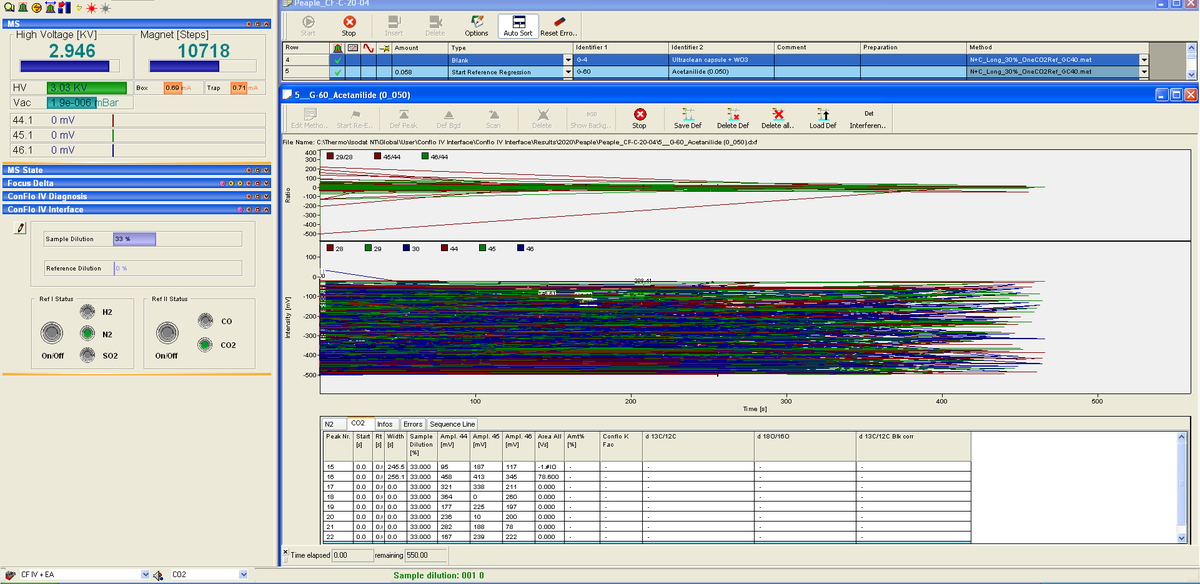The height and width of the screenshot is (584, 1200).
Task: Toggle the 29/28 ratio trace legend swatch
Action: point(330,157)
